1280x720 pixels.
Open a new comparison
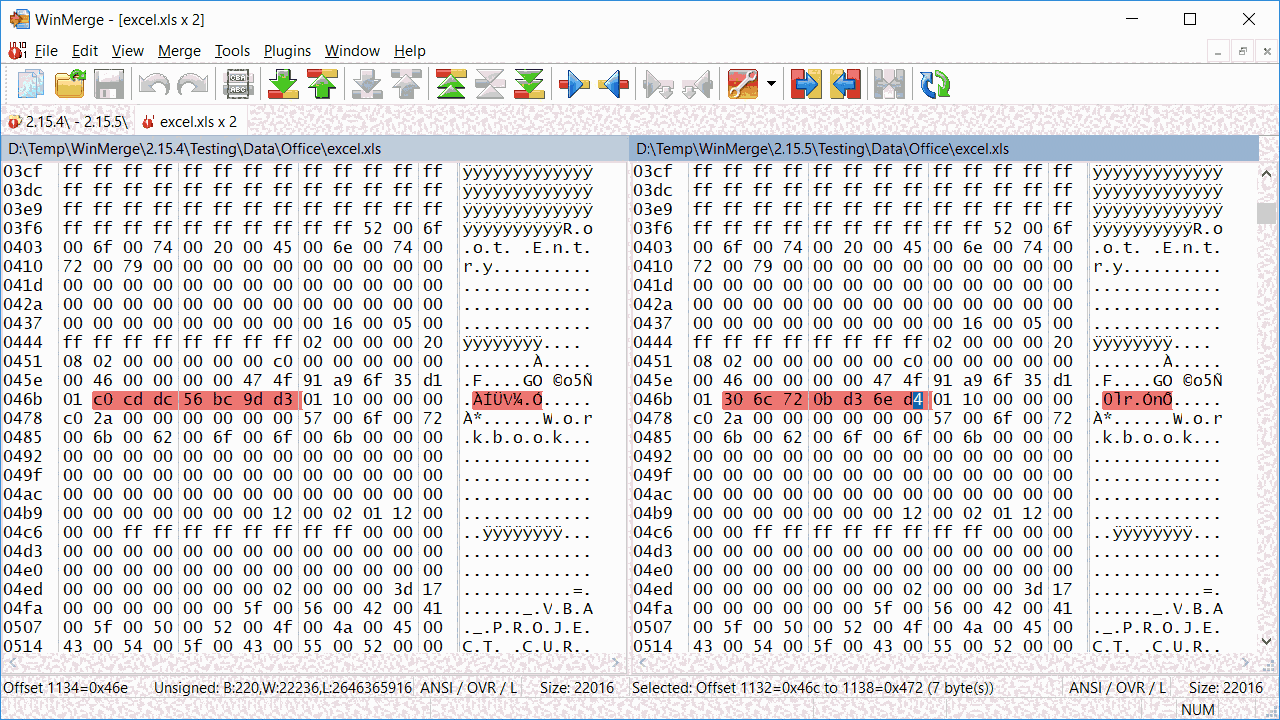31,84
